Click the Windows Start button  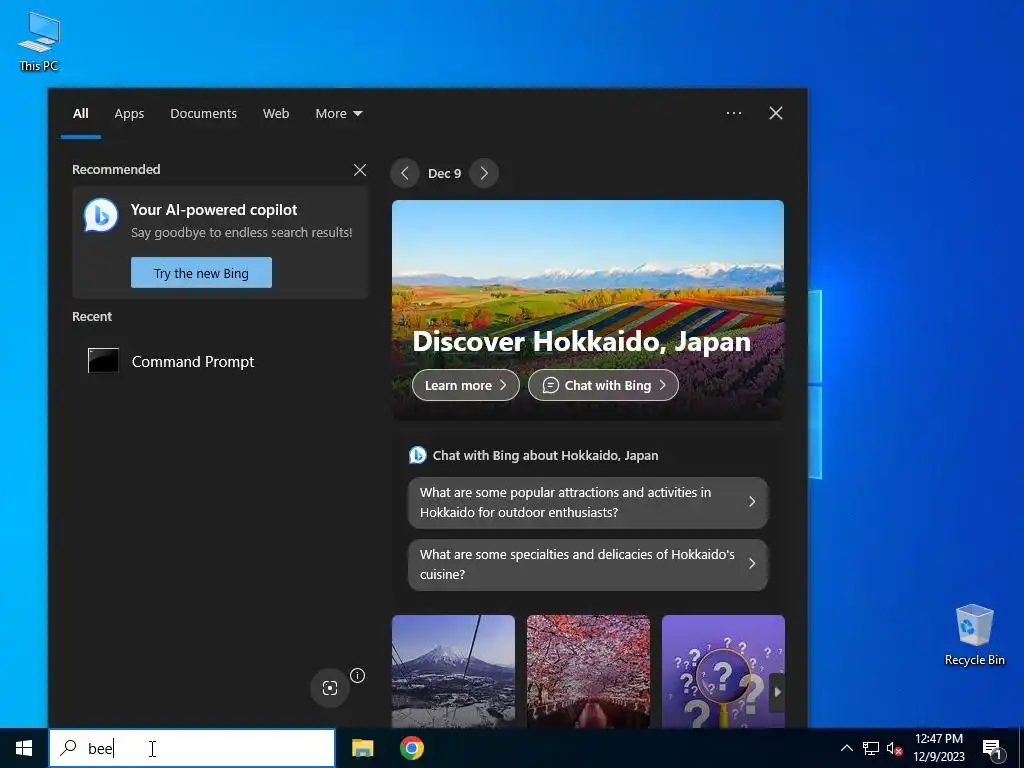tap(24, 748)
